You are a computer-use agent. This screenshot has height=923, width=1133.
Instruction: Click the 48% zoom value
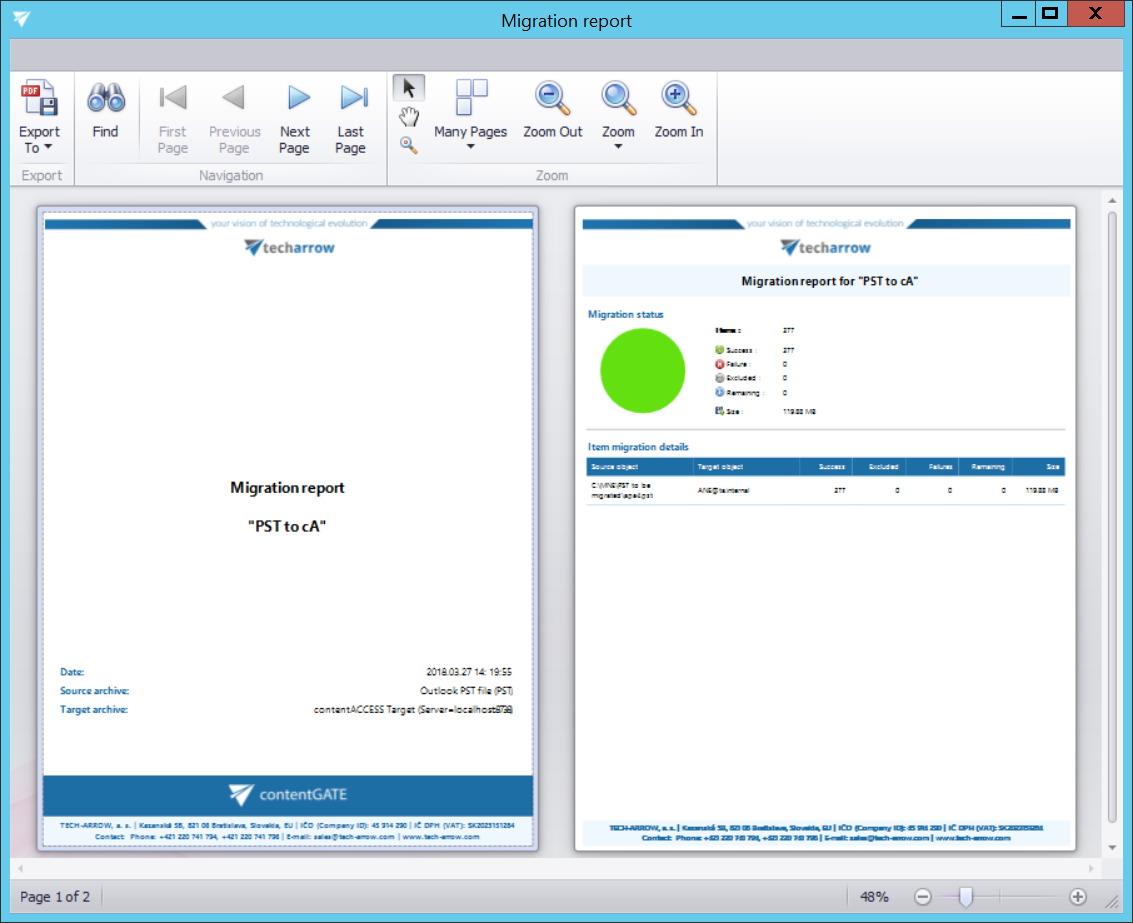pos(874,897)
